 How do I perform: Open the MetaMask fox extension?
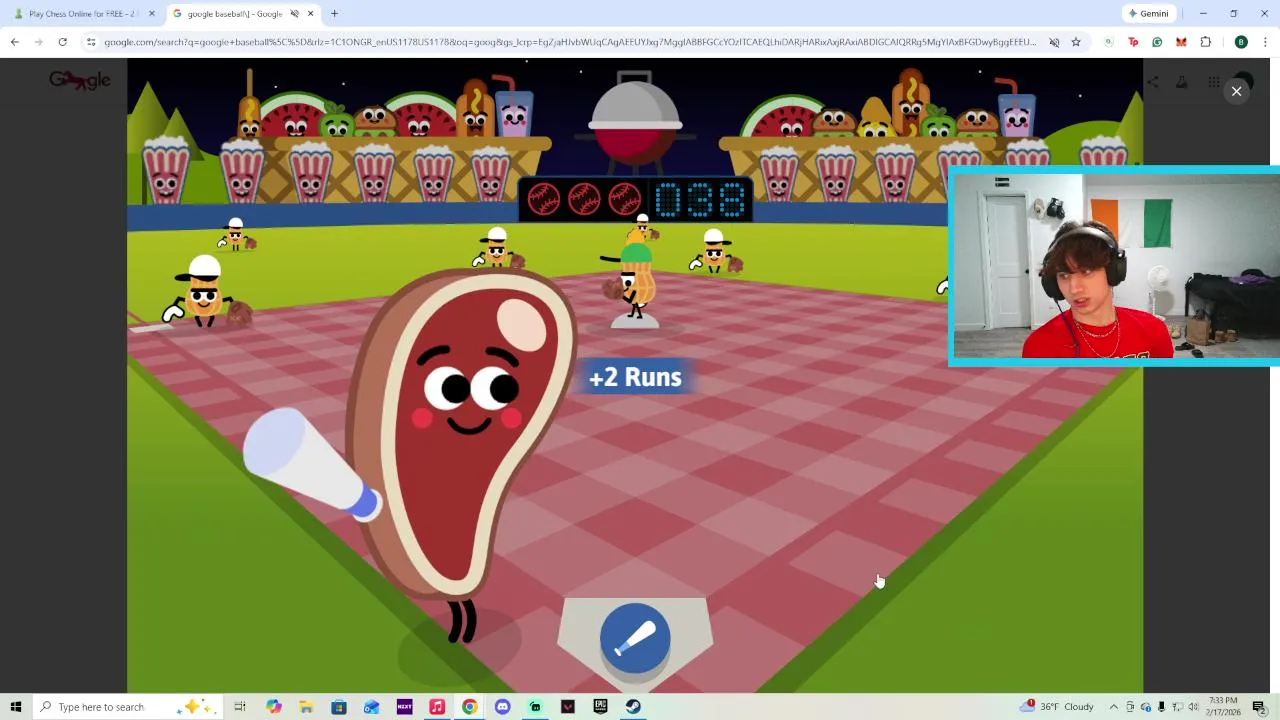coord(1181,42)
